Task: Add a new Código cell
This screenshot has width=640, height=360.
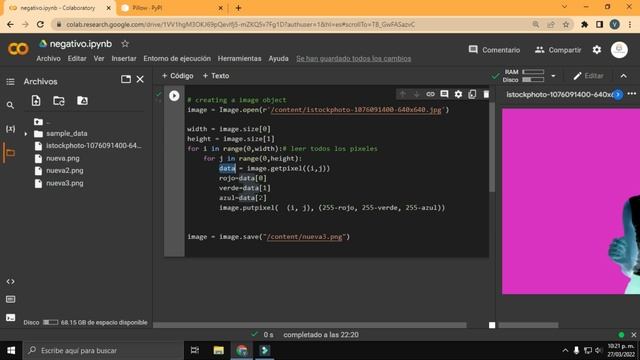Action: pos(177,76)
